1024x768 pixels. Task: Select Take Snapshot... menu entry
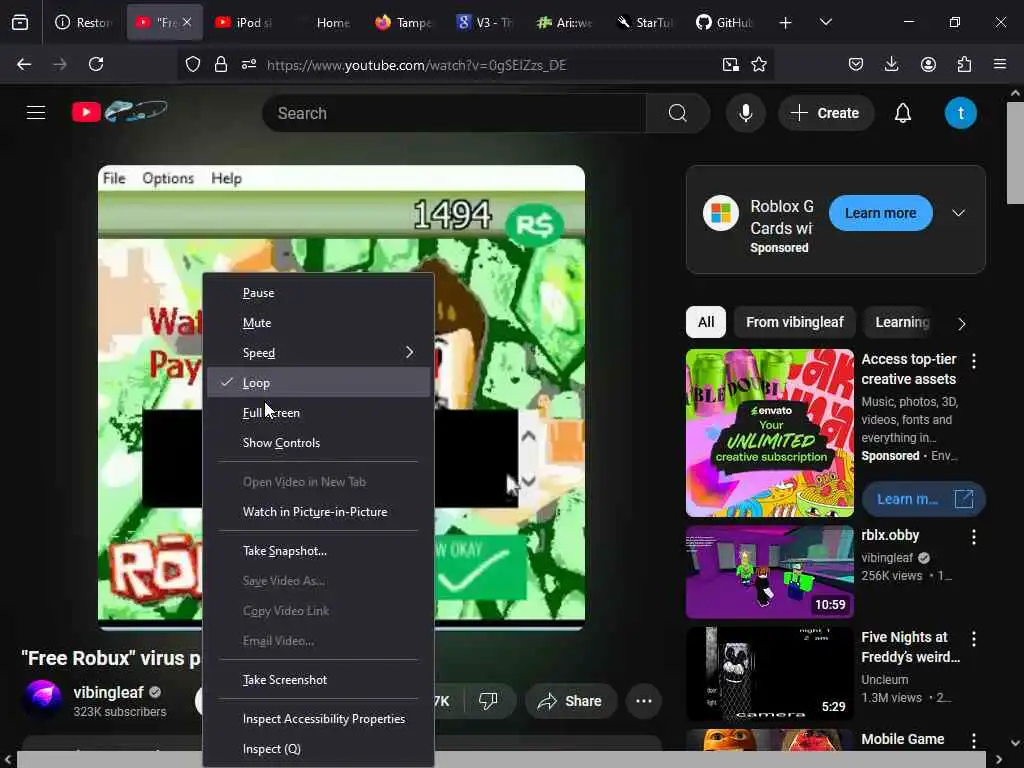pyautogui.click(x=319, y=551)
